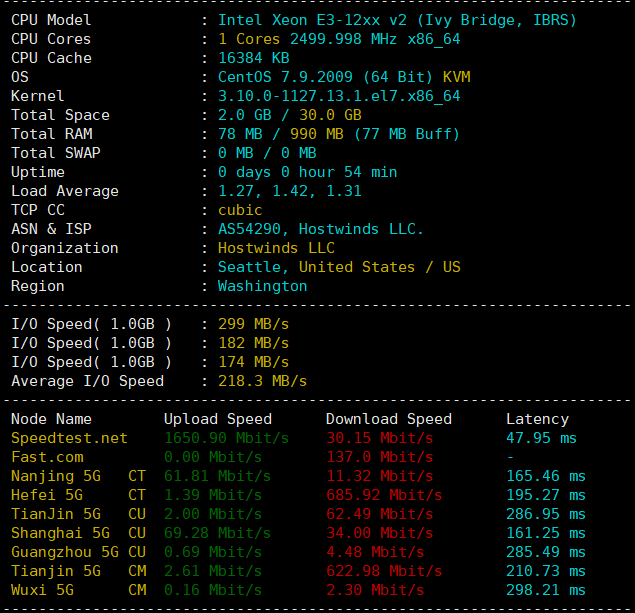Click the 299 MB/s I/O speed result

click(253, 324)
